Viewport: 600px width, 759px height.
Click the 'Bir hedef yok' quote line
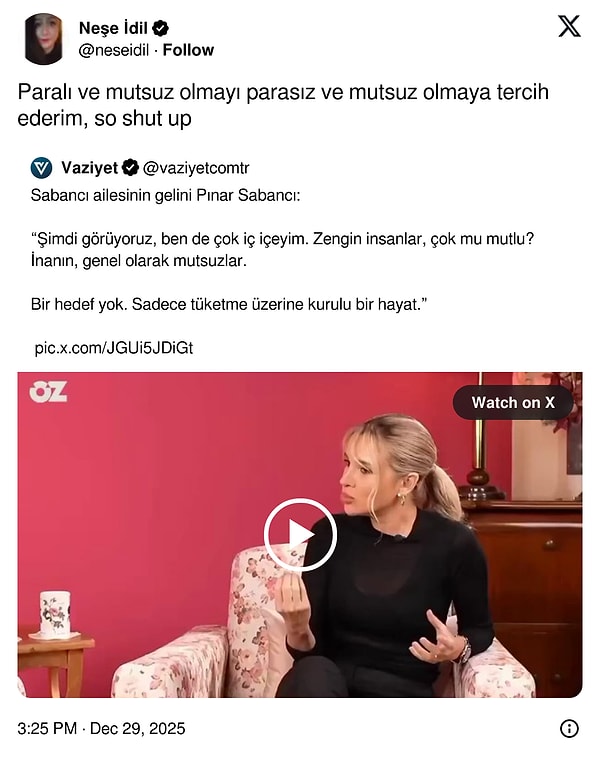click(229, 304)
